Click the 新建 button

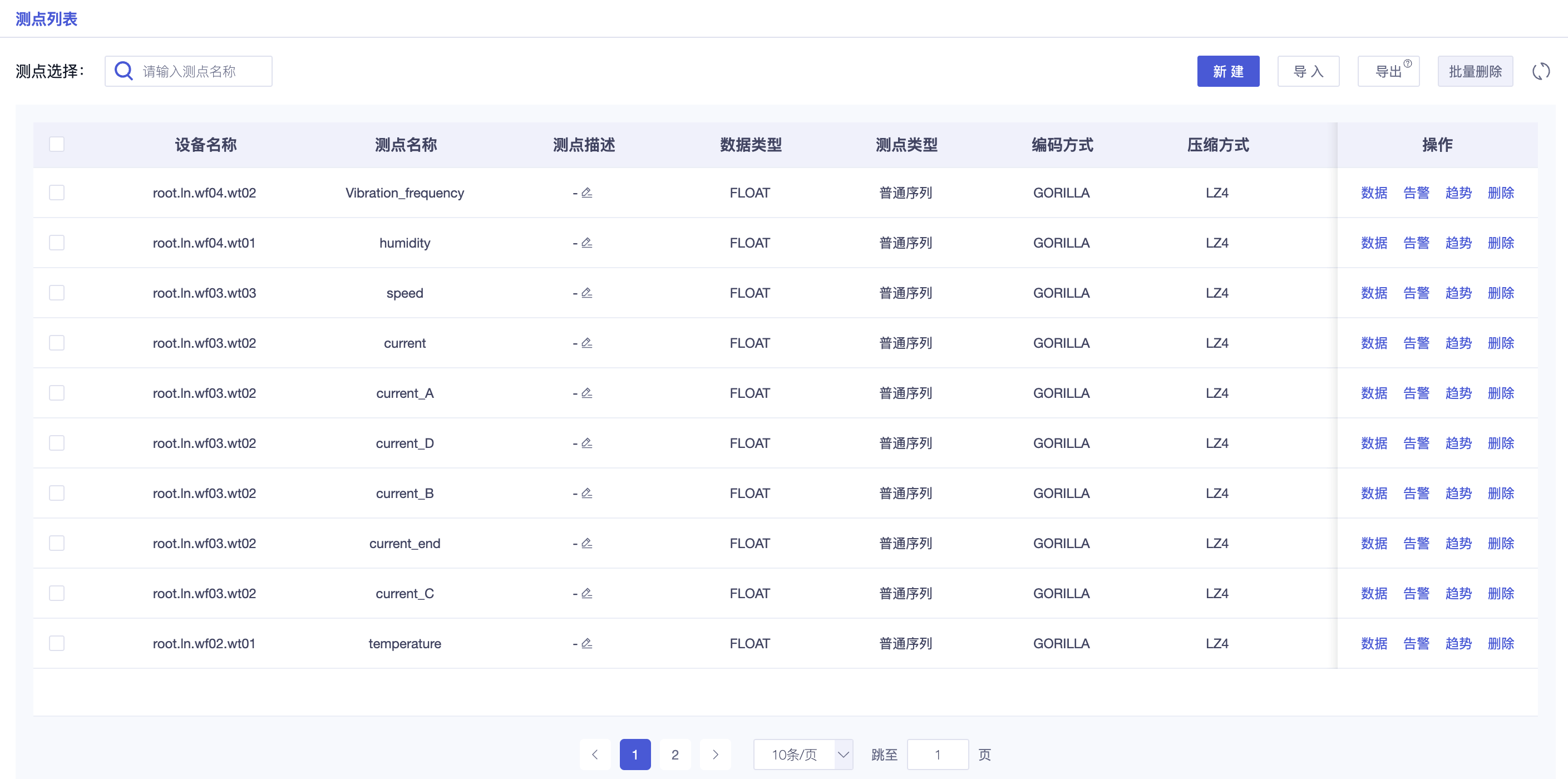(1227, 71)
